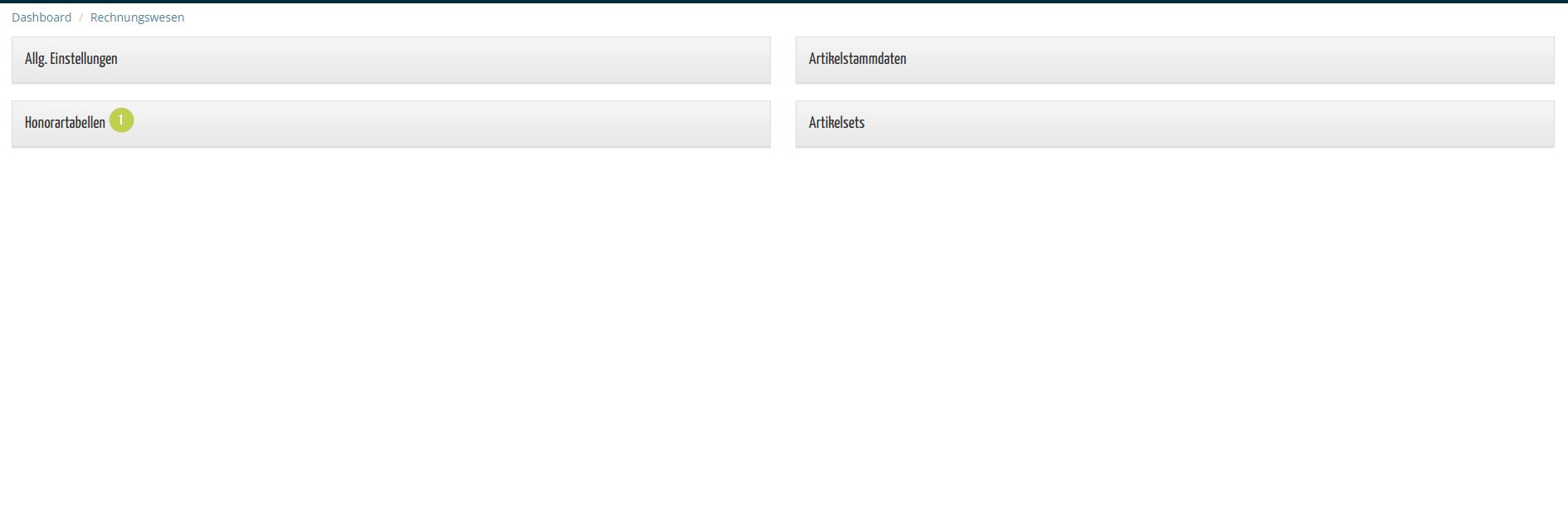1568x509 pixels.
Task: Select the Allg. Einstellungen heading text
Action: (71, 59)
